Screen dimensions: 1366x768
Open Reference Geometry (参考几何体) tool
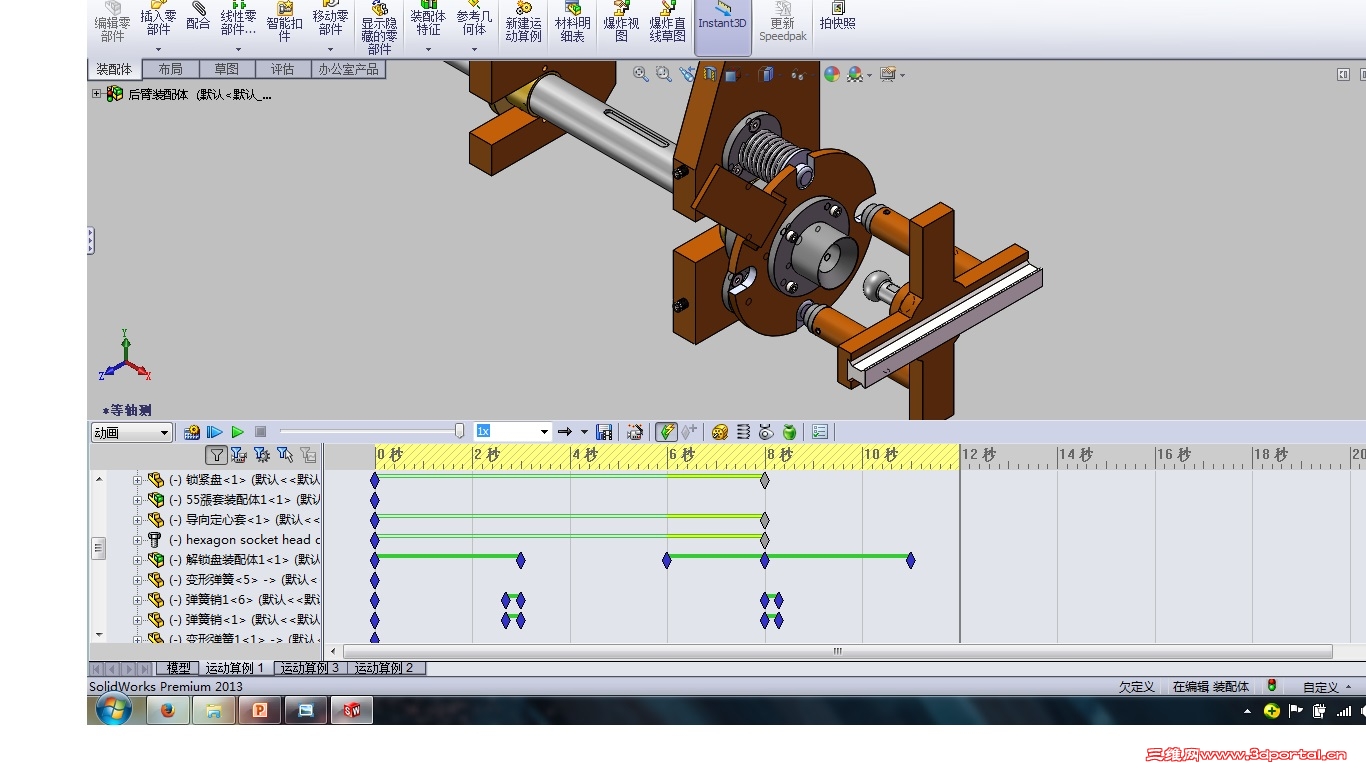pos(474,20)
